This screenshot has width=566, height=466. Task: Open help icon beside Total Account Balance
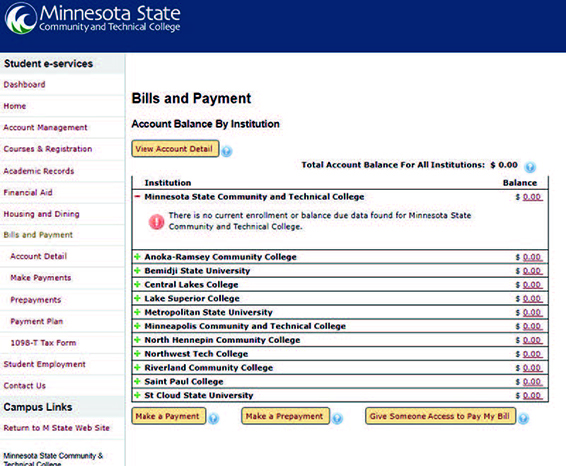click(530, 167)
